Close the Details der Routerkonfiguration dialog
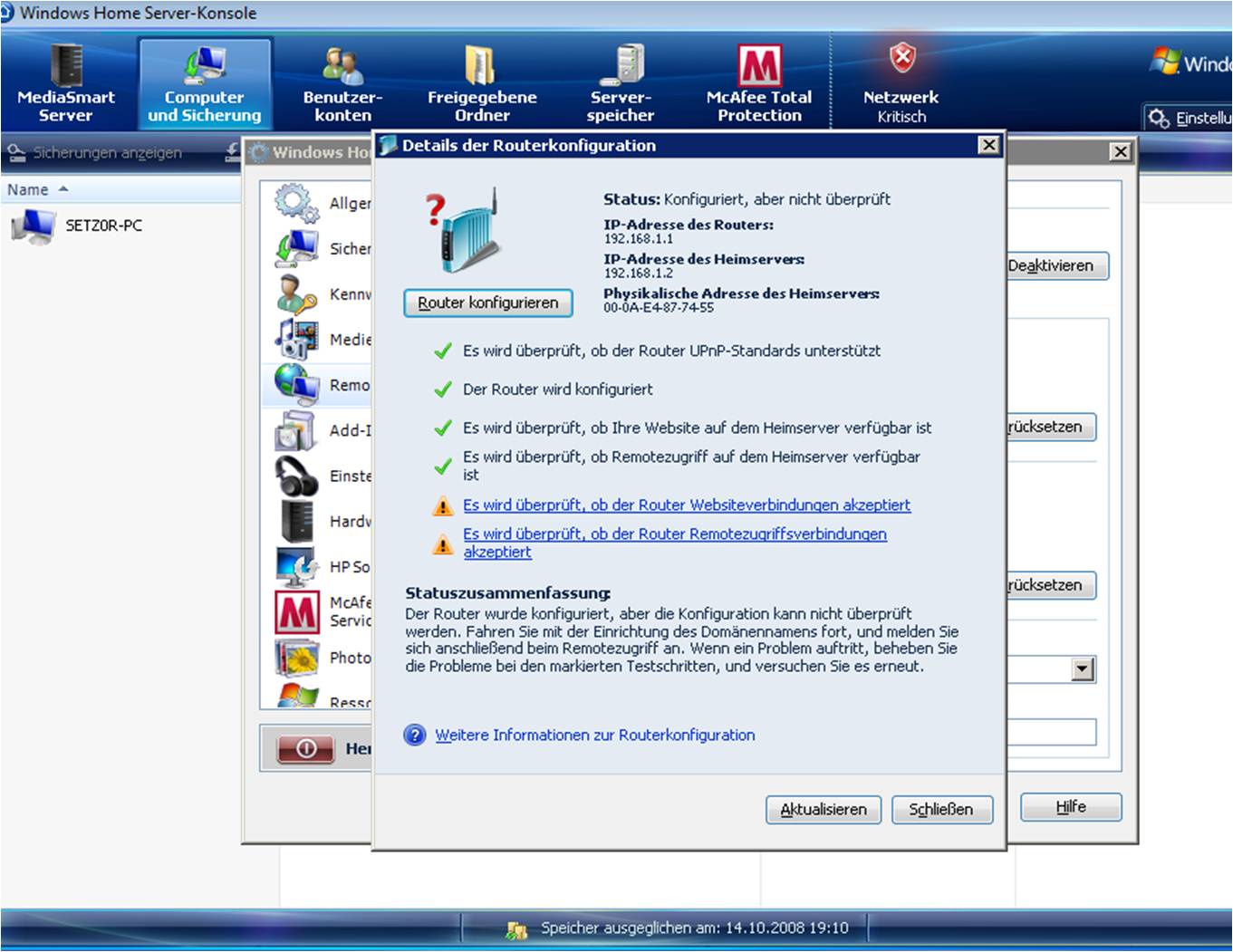1233x952 pixels. click(x=988, y=145)
